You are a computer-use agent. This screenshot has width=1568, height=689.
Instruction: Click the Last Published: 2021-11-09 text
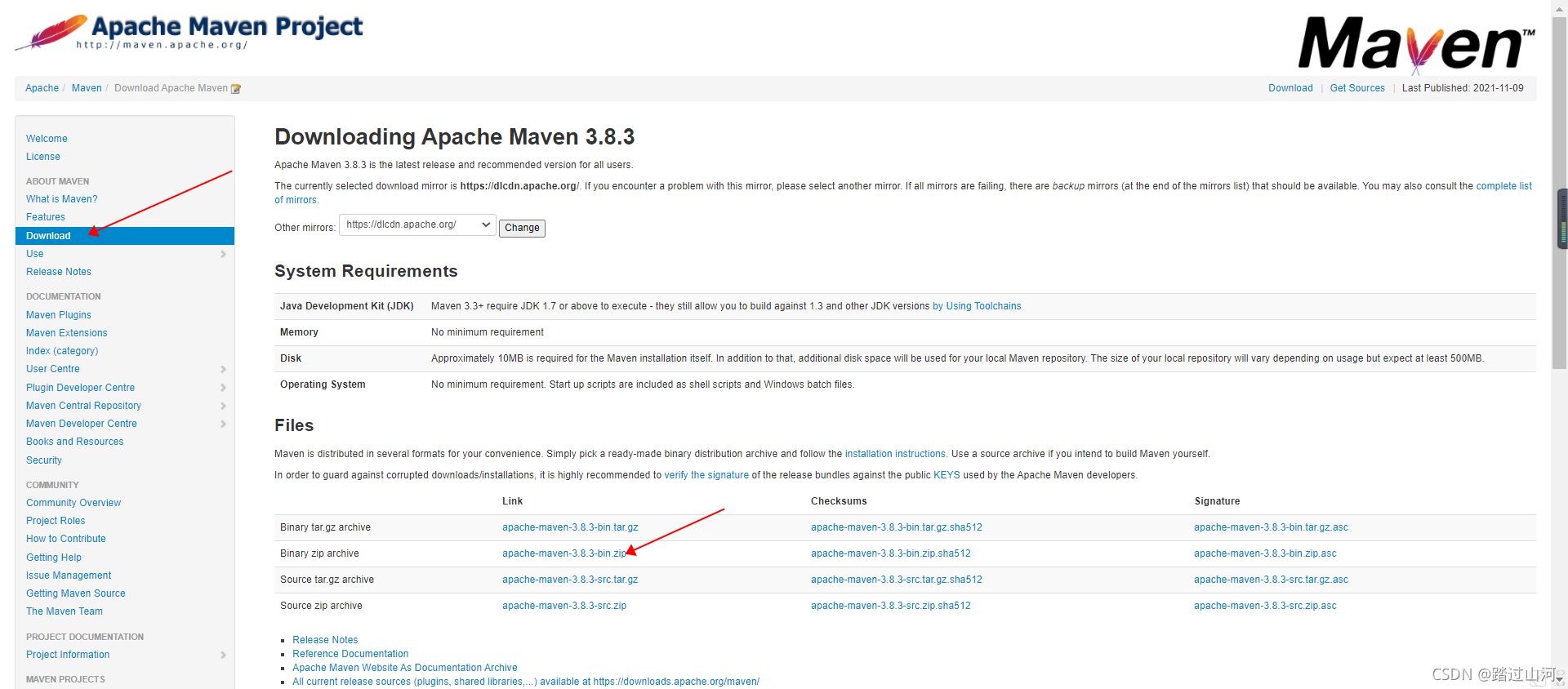click(x=1463, y=88)
